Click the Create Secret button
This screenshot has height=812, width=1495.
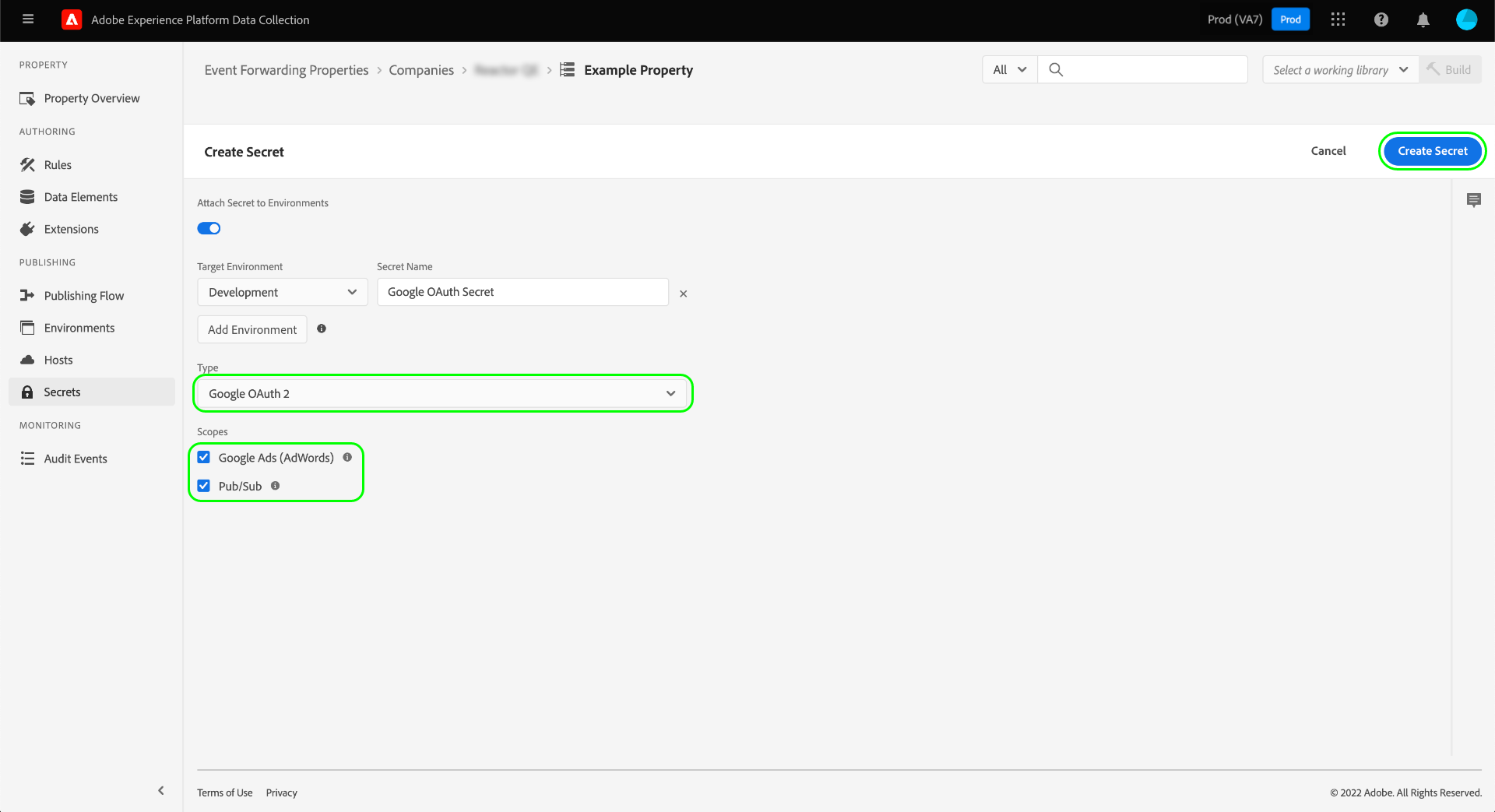(1432, 151)
